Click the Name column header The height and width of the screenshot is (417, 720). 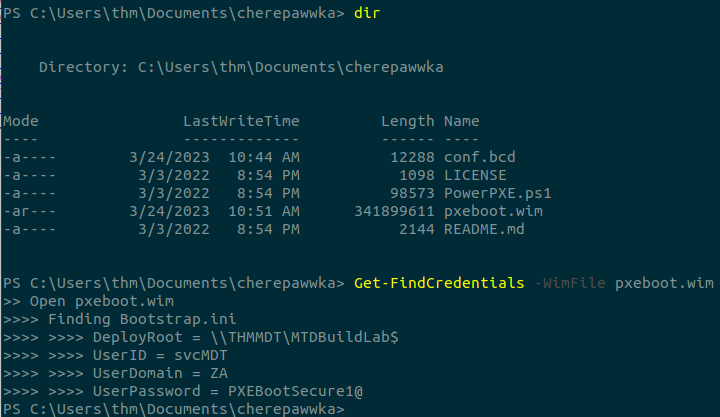461,121
